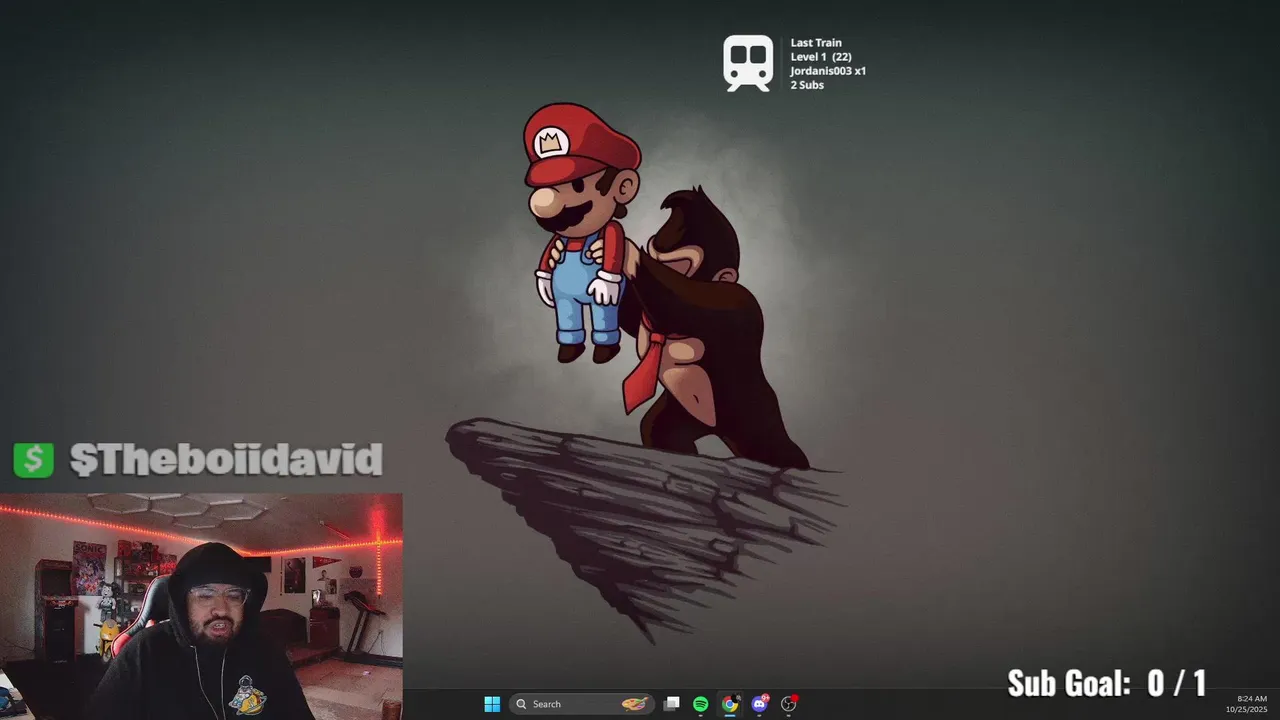
Task: Click the Last Train hype train icon
Action: [x=748, y=63]
